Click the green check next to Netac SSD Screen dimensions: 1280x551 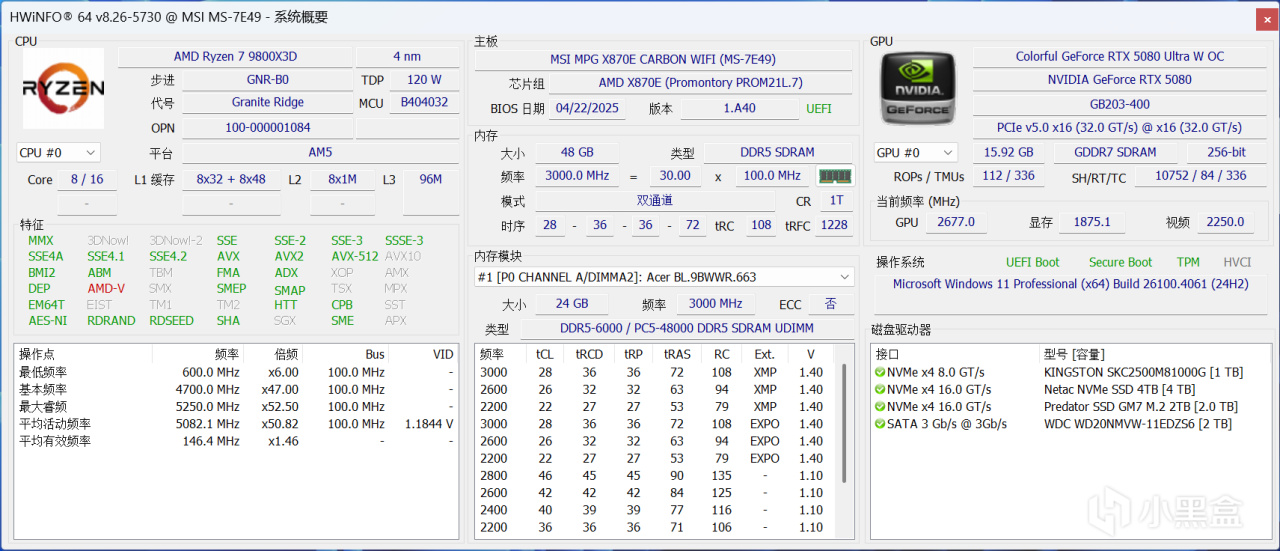tap(880, 390)
